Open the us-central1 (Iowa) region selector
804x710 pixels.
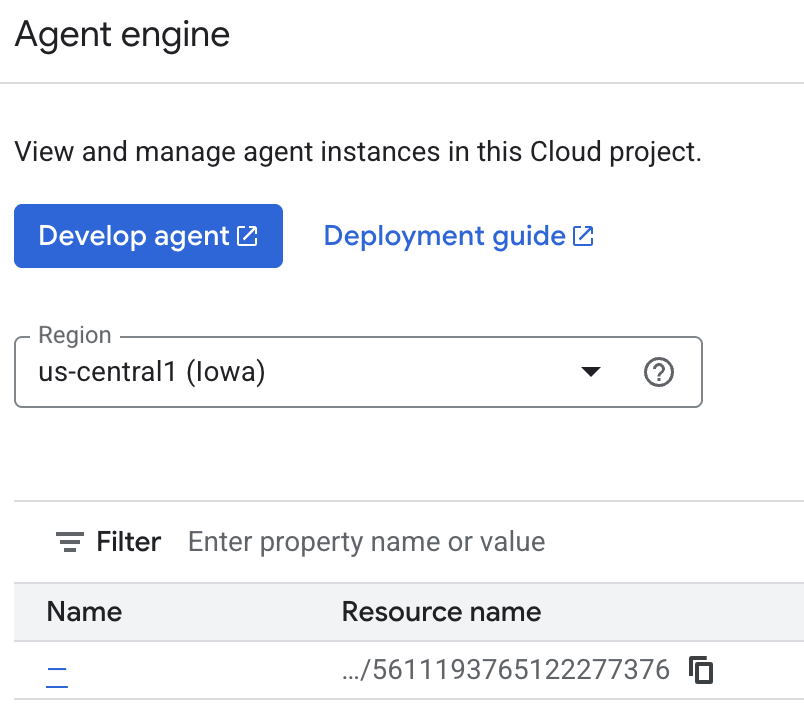coord(300,373)
